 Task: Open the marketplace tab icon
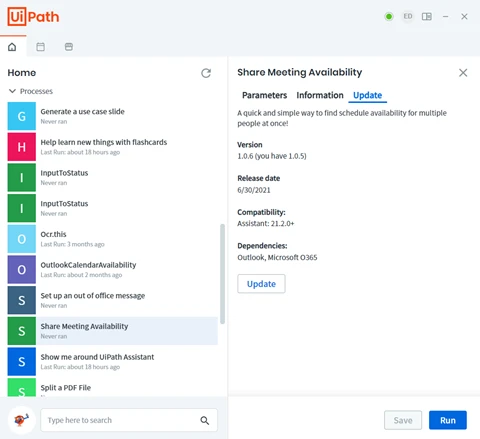point(69,47)
